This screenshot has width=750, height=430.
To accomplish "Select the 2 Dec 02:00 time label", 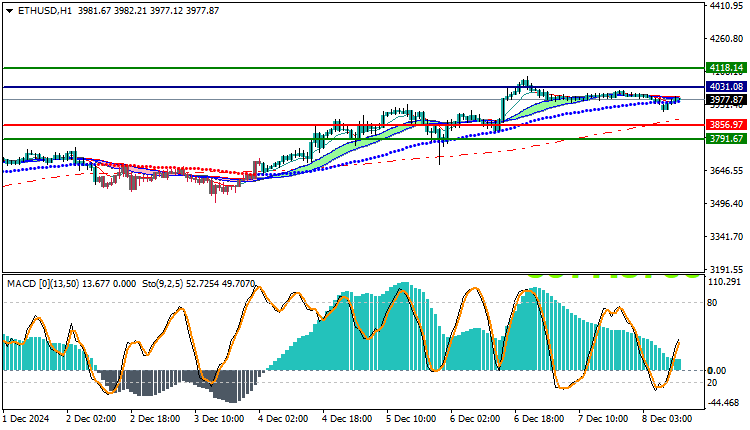I will (91, 419).
